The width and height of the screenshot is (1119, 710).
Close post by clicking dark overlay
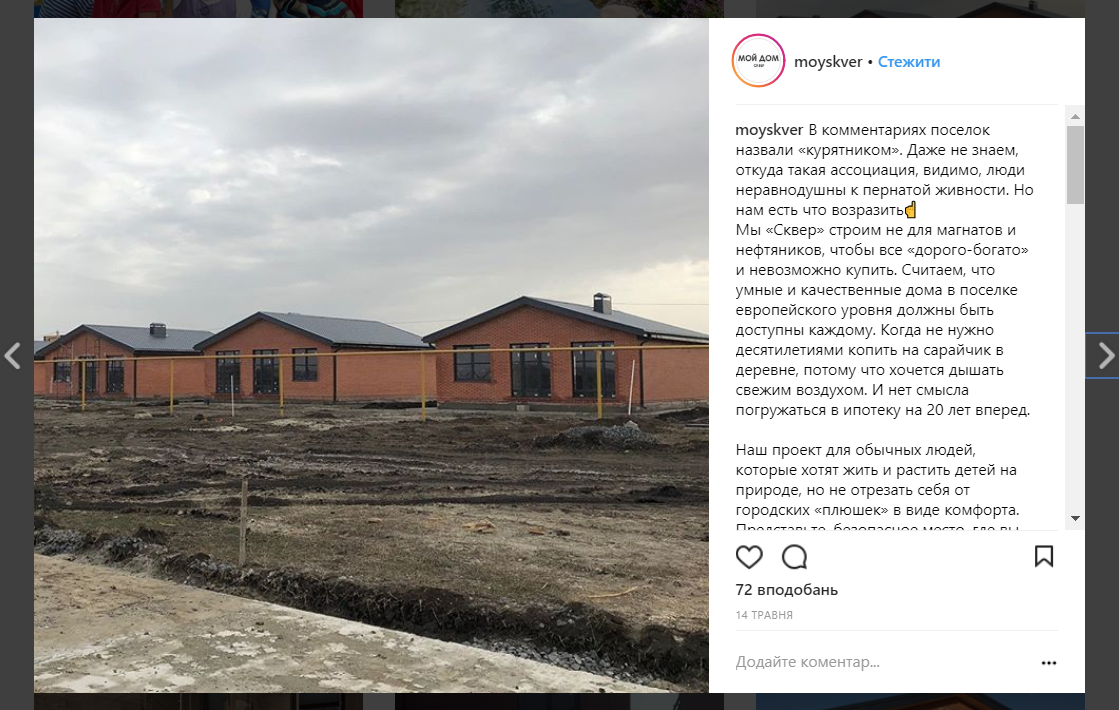[x=16, y=178]
